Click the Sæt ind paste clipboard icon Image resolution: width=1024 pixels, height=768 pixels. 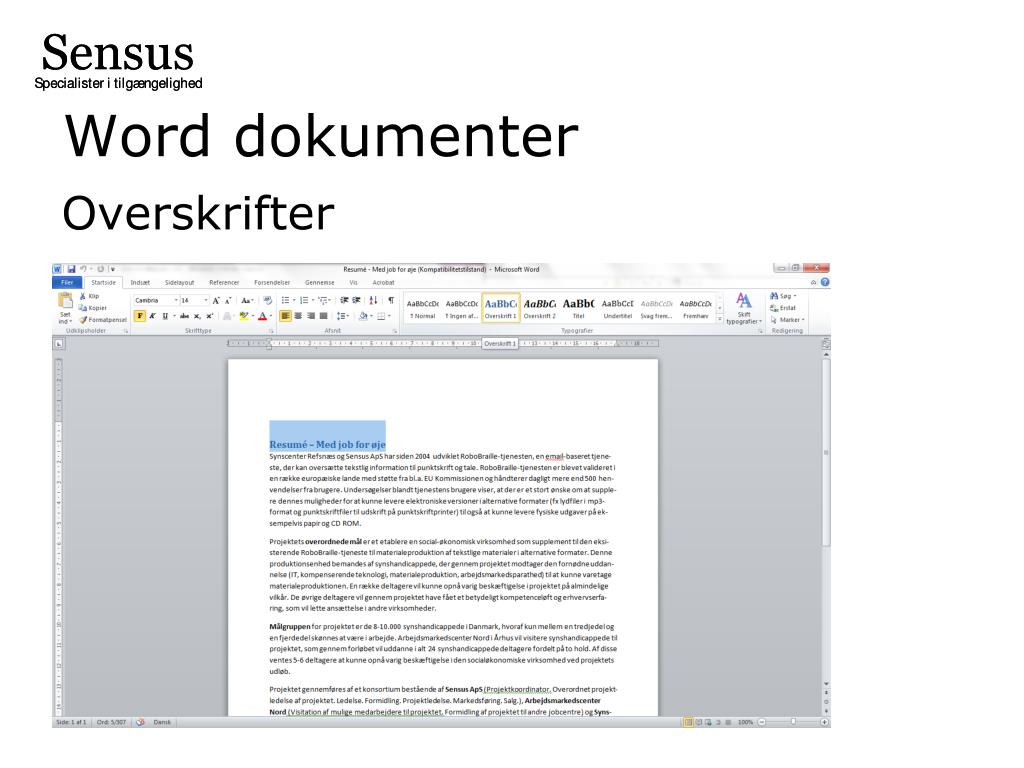(x=65, y=308)
